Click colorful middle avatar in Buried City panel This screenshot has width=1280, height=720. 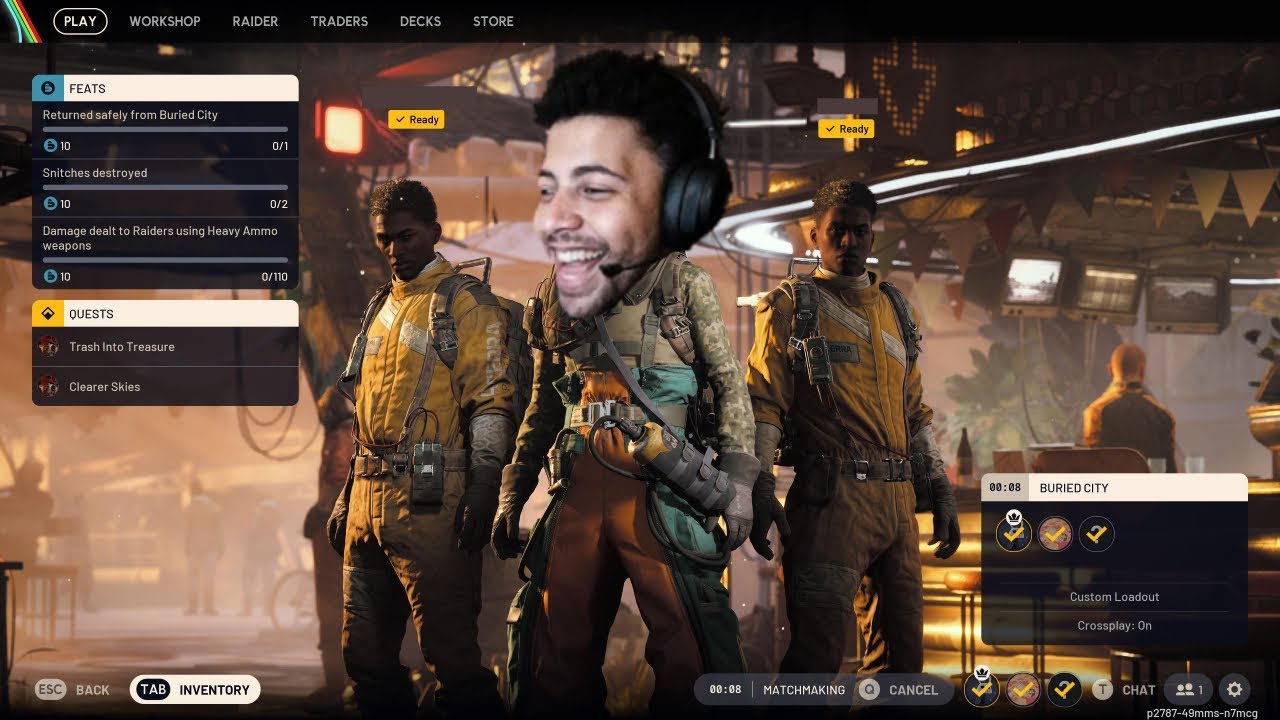(x=1055, y=534)
